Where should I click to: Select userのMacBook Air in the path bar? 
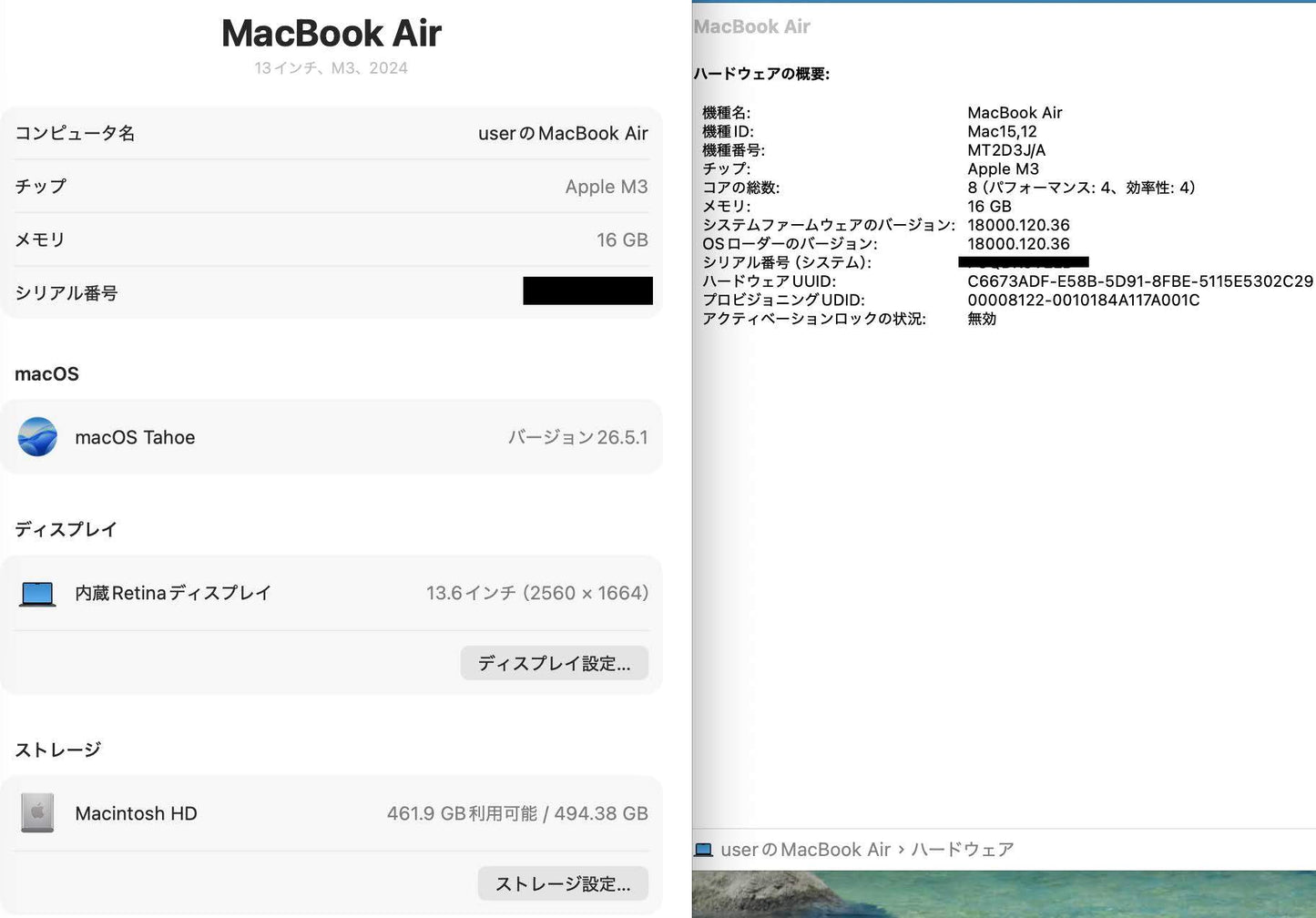pyautogui.click(x=805, y=850)
